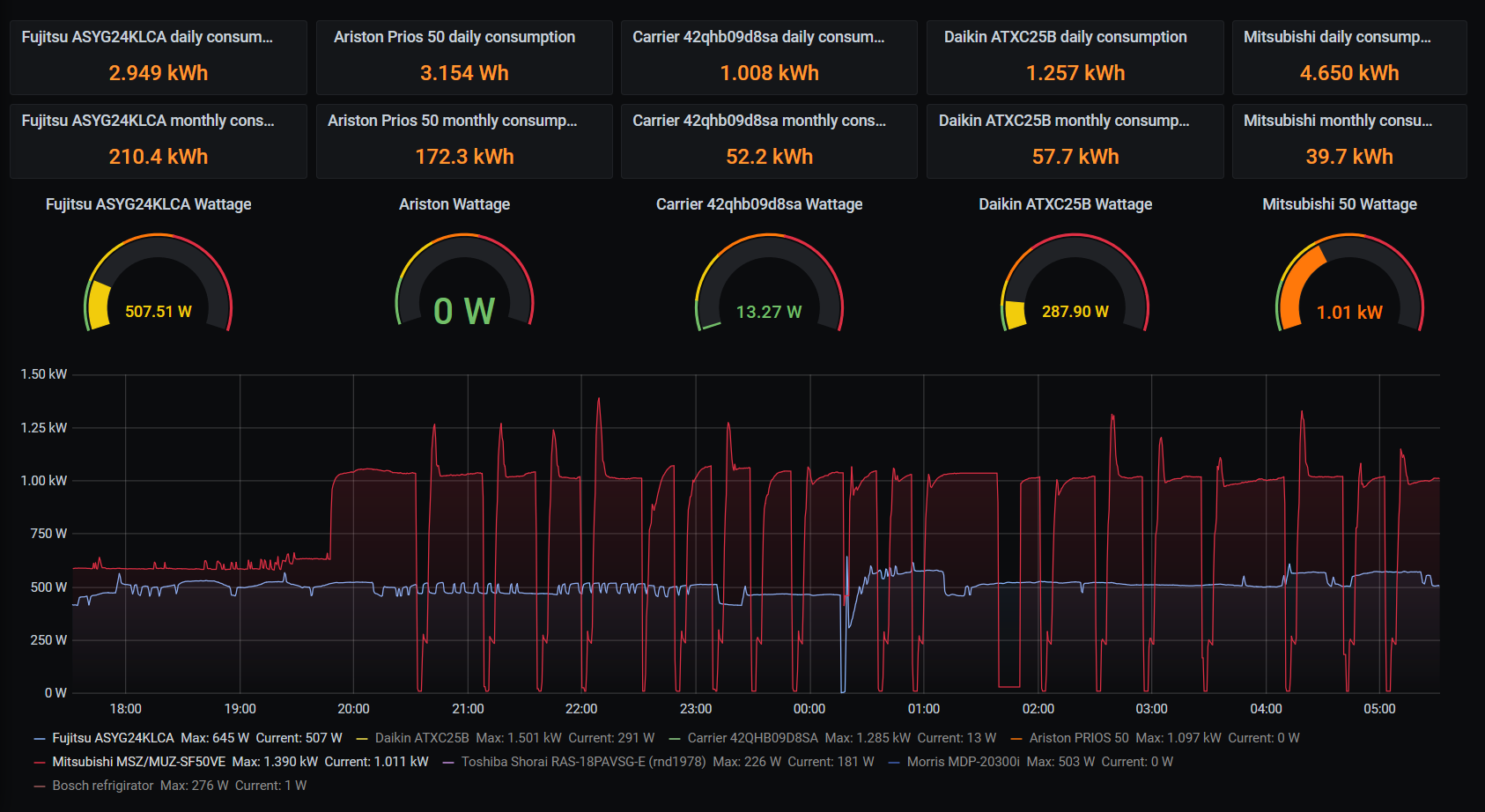The width and height of the screenshot is (1485, 812).
Task: Click Mitsubishi monthly consumption panel title
Action: coord(1338,121)
